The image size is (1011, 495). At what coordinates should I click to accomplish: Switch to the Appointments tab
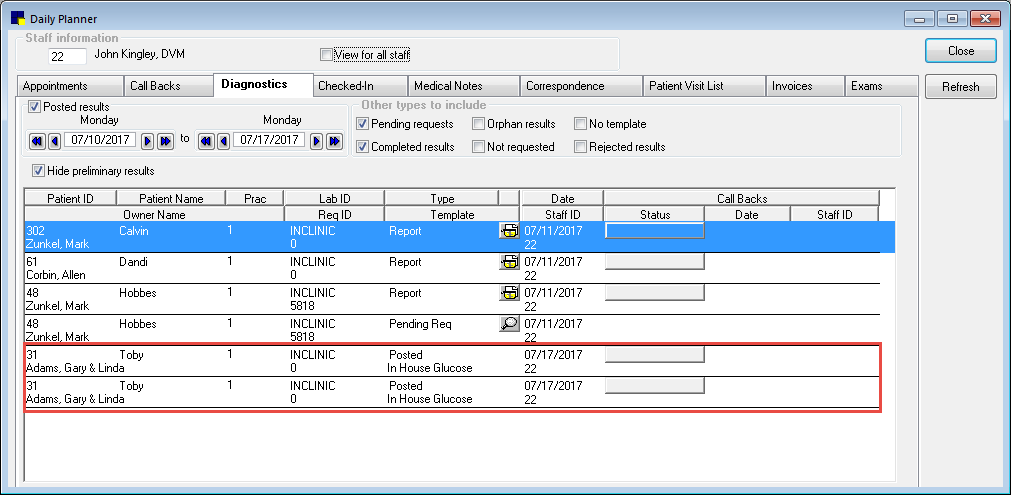(x=56, y=86)
